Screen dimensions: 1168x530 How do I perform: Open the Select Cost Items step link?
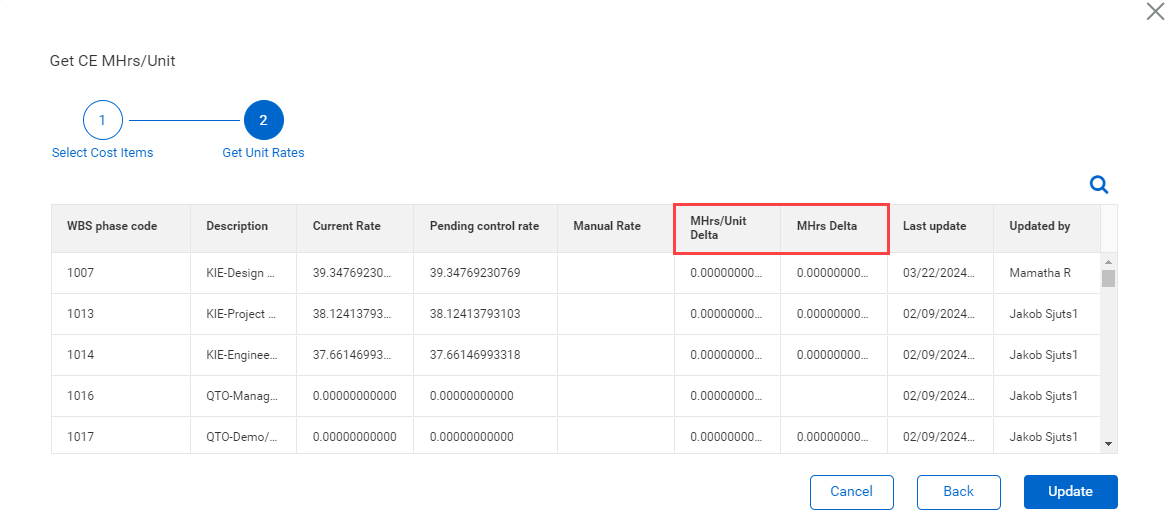[x=102, y=153]
